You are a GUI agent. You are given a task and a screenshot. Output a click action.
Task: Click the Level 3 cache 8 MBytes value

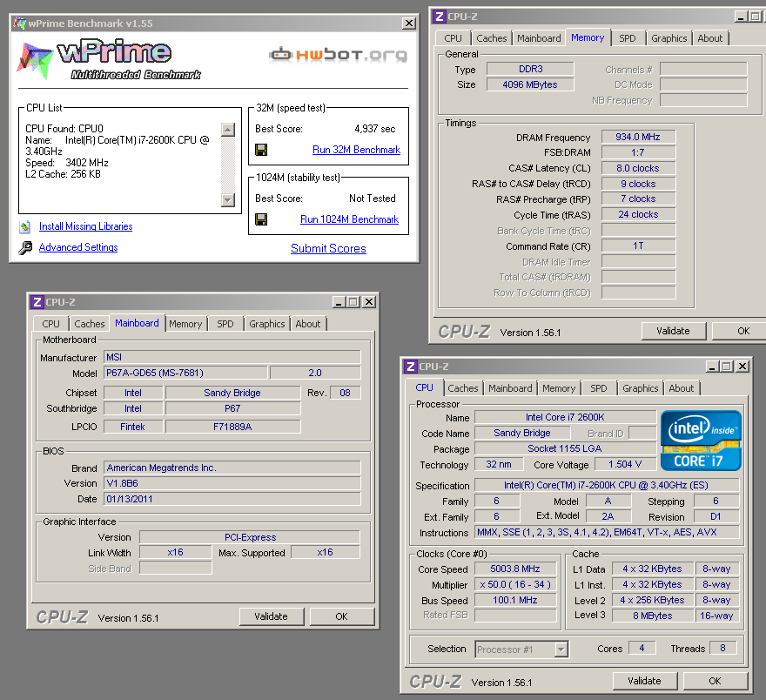click(653, 615)
